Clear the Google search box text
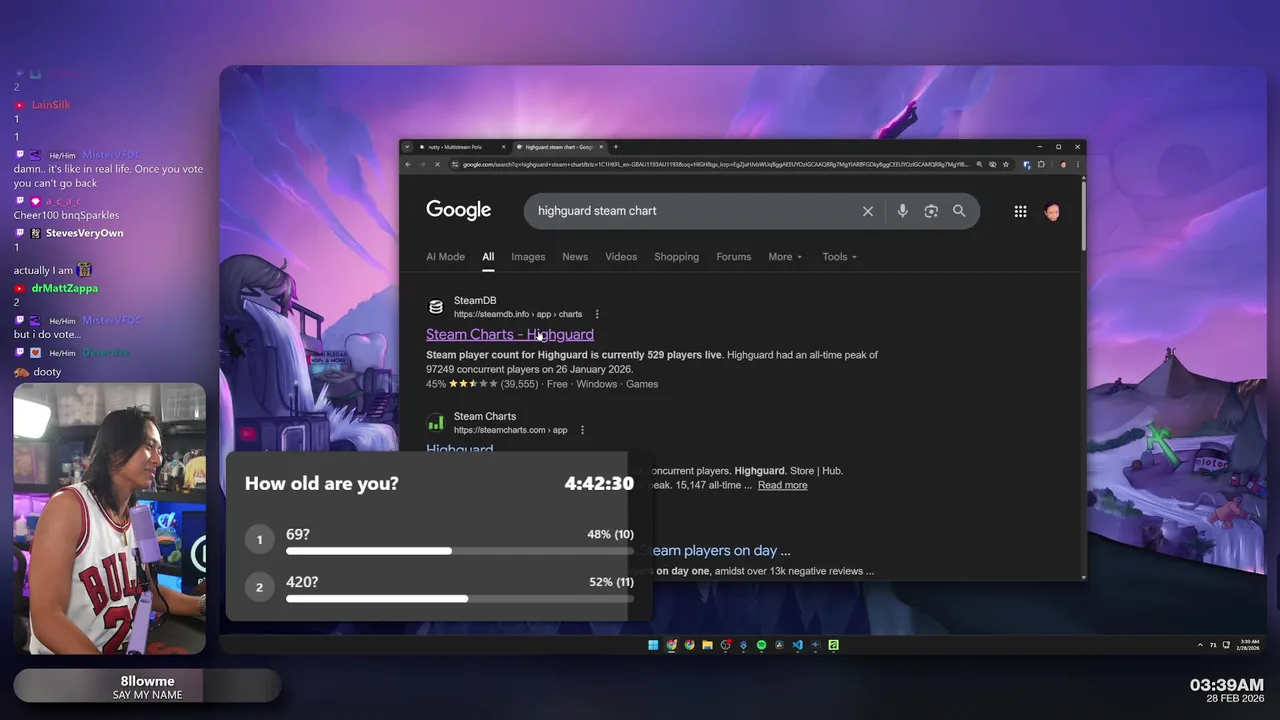 [868, 211]
